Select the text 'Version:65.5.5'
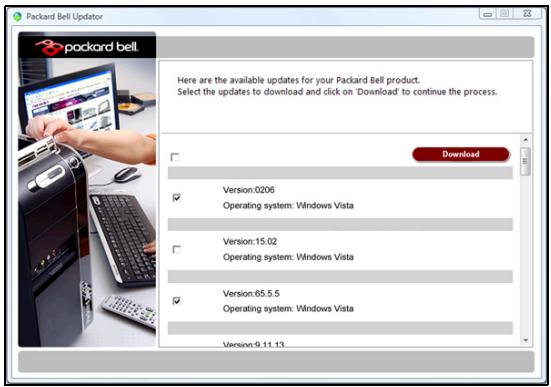This screenshot has height=387, width=551. tap(251, 294)
